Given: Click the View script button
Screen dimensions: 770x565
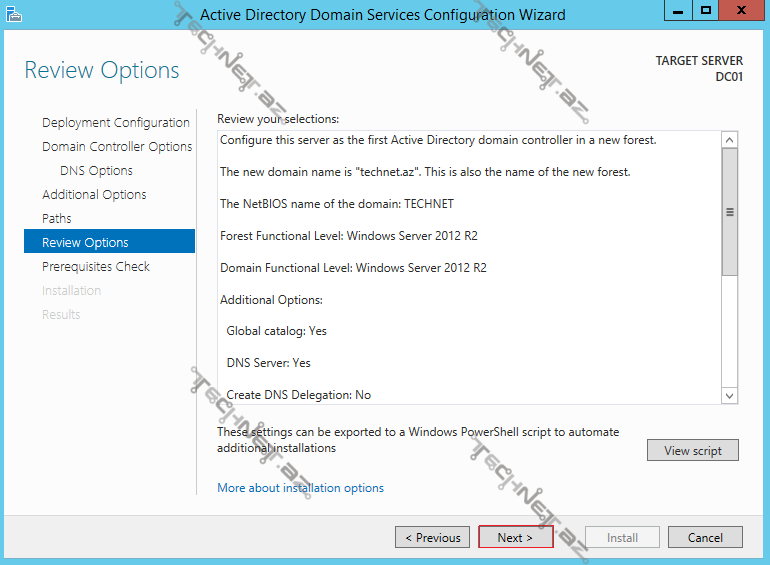Looking at the screenshot, I should pyautogui.click(x=692, y=451).
